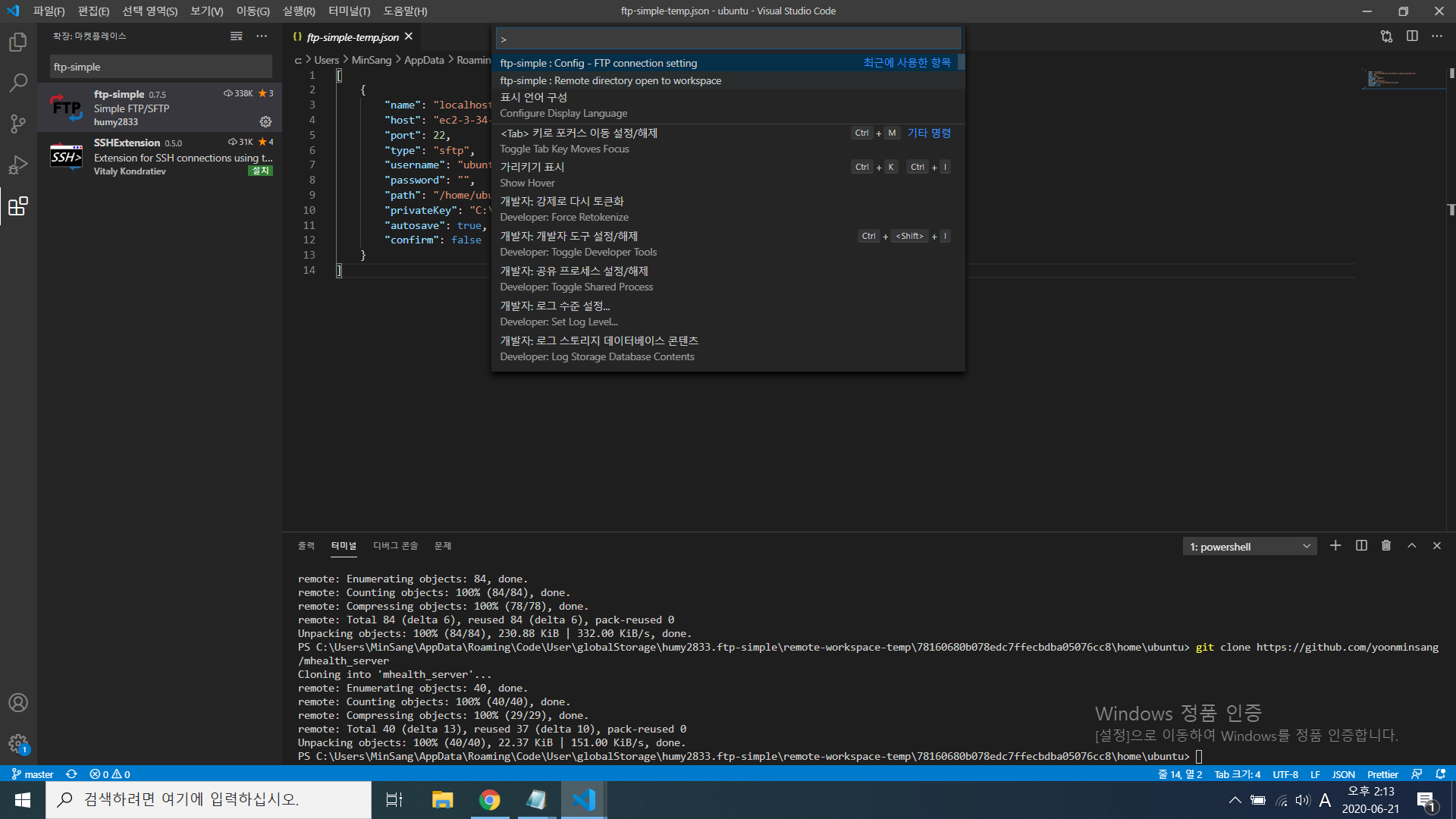This screenshot has height=819, width=1456.
Task: Maximize terminal panel with the up chevron
Action: (1412, 546)
